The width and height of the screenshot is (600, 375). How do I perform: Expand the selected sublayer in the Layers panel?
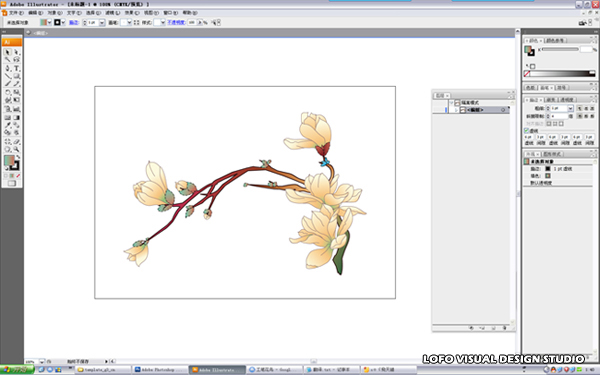click(x=456, y=110)
